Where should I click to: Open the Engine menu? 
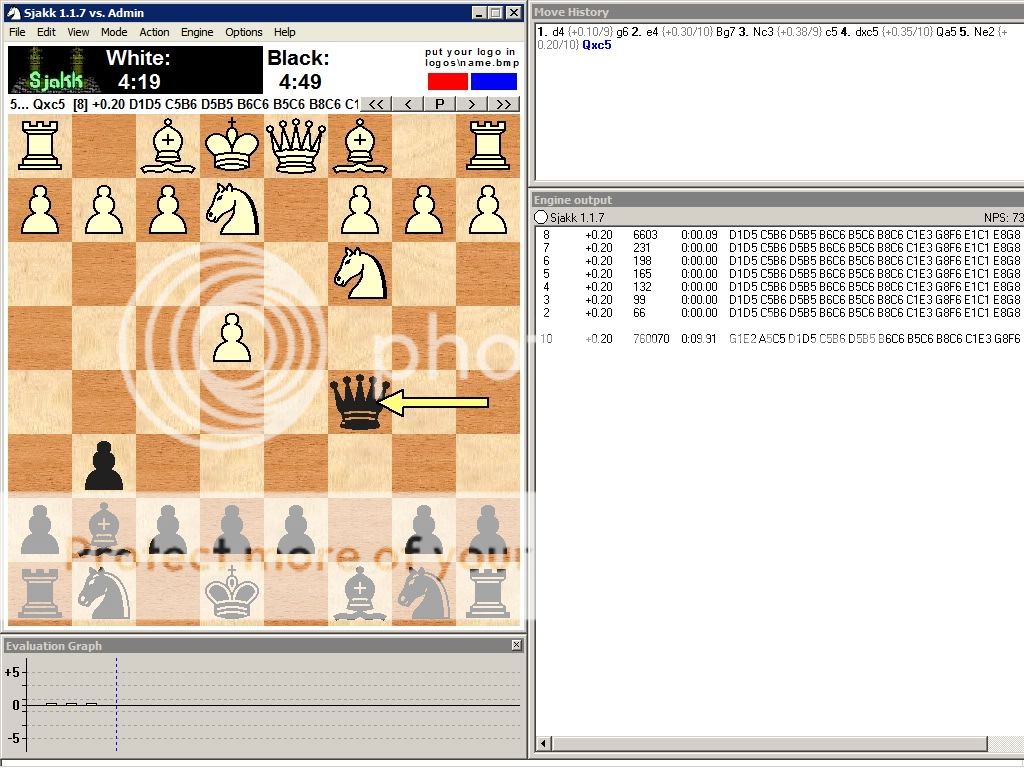click(x=197, y=32)
